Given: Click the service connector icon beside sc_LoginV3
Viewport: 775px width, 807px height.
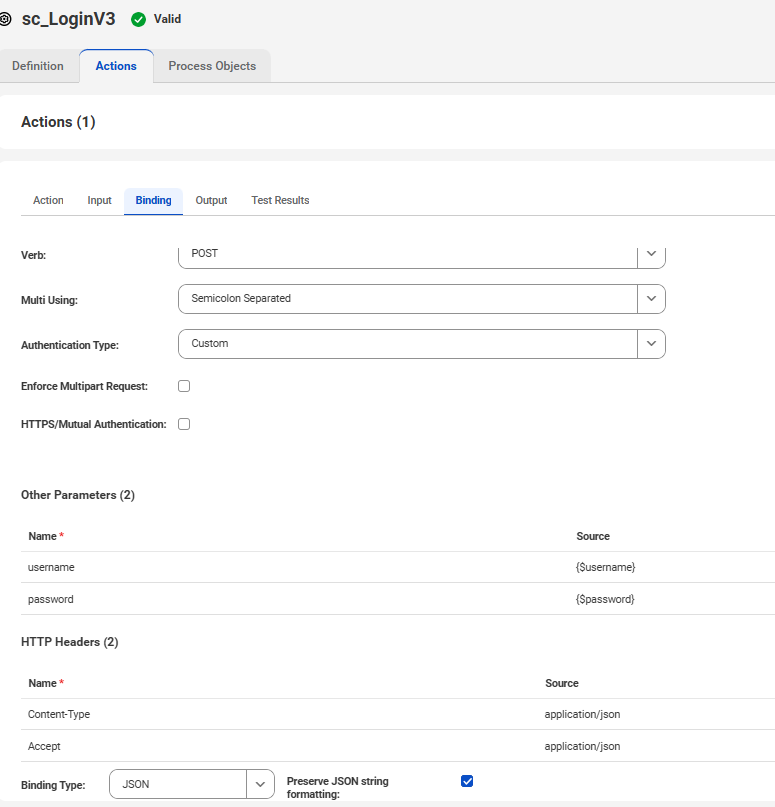Looking at the screenshot, I should 5,20.
